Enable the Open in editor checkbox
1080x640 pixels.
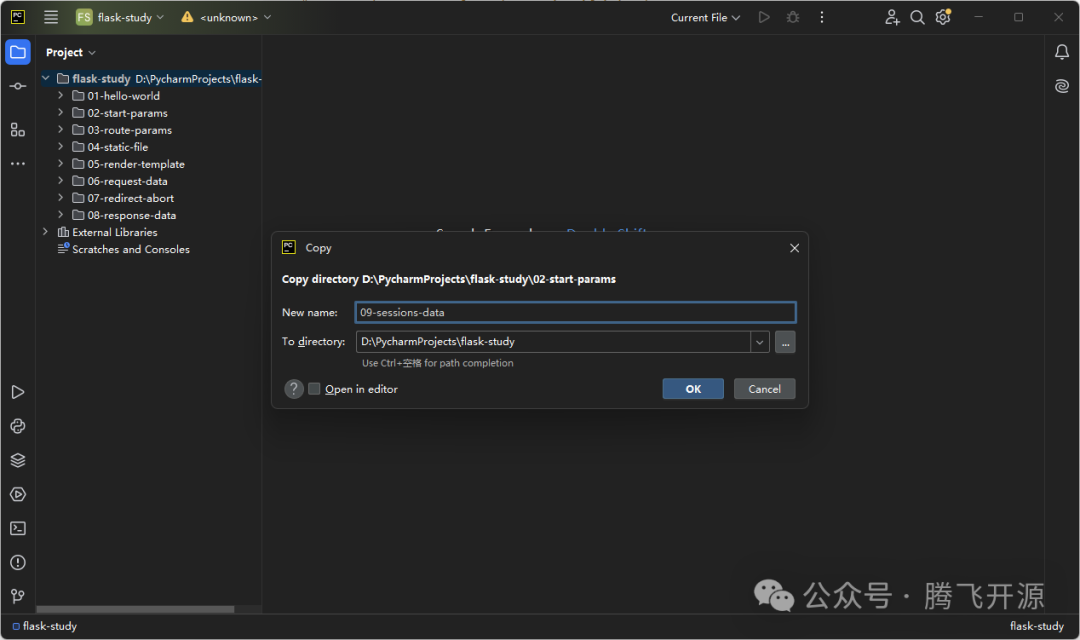click(x=314, y=389)
